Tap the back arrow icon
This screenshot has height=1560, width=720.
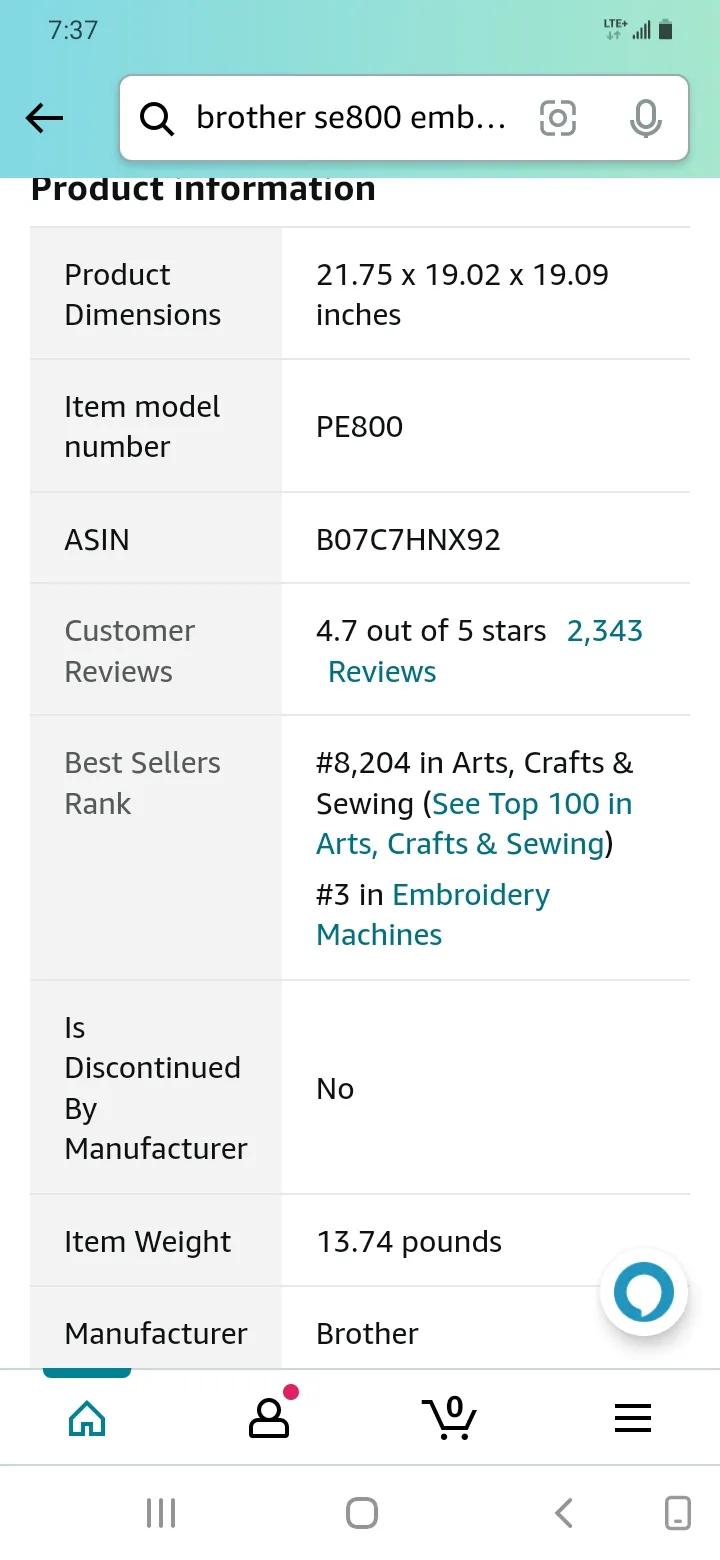pyautogui.click(x=44, y=119)
